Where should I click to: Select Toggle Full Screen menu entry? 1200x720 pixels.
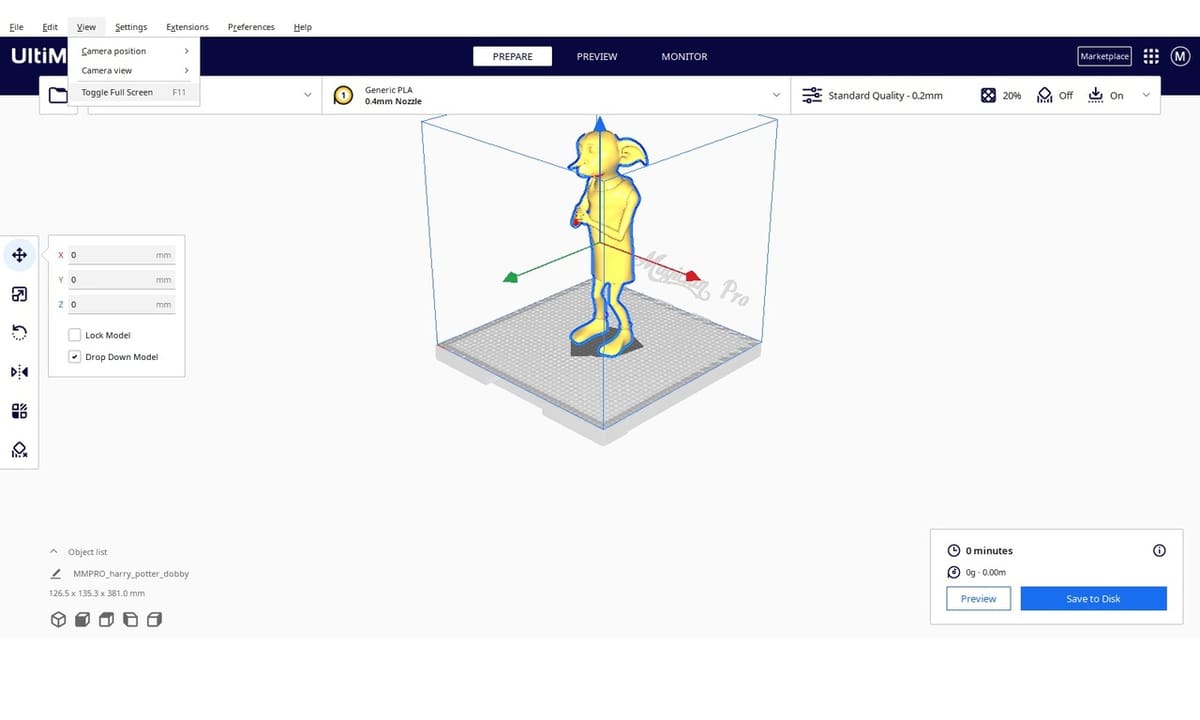tap(134, 92)
